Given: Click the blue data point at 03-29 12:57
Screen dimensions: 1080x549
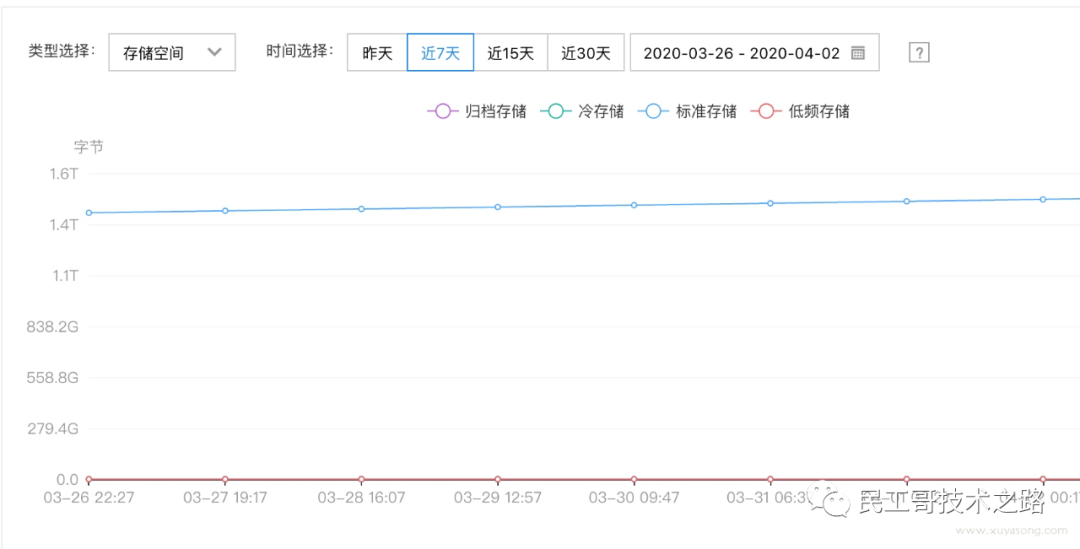Looking at the screenshot, I should tap(498, 207).
